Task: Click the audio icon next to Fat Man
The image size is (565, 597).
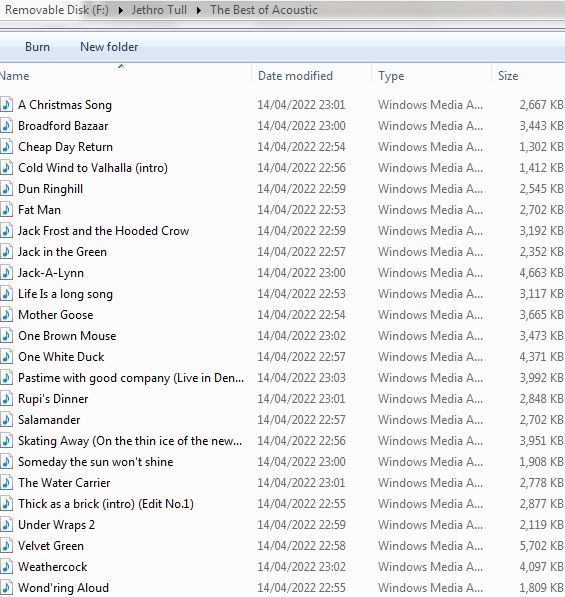Action: click(x=6, y=210)
